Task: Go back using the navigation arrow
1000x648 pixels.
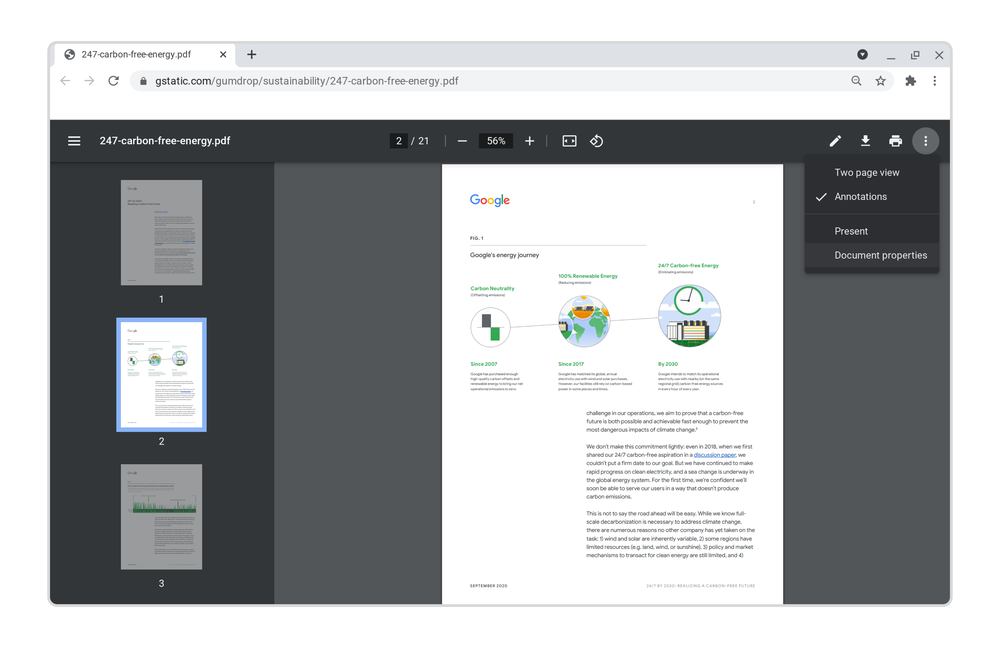Action: click(x=64, y=80)
